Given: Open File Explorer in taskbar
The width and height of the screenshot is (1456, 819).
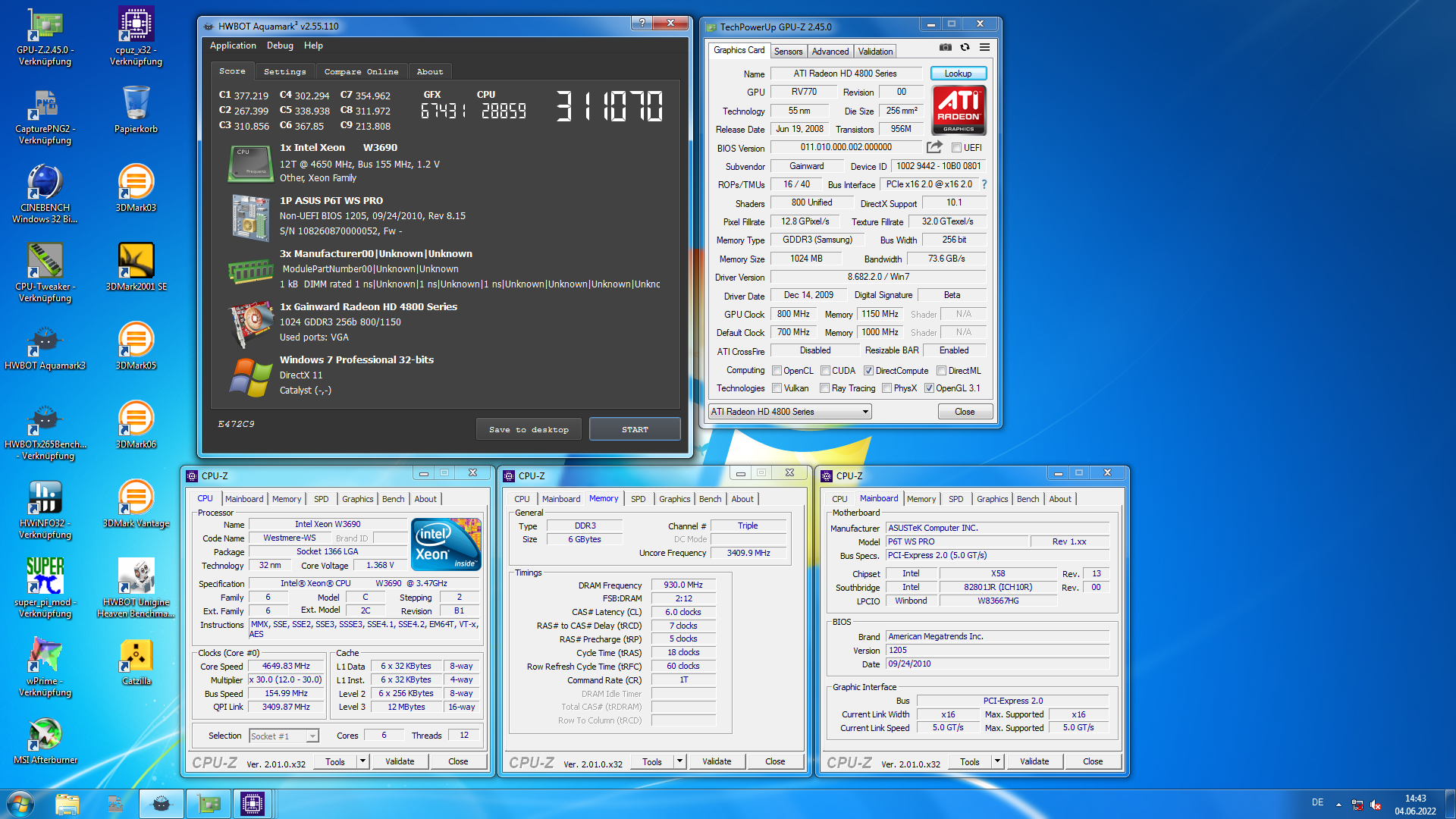Looking at the screenshot, I should [67, 804].
